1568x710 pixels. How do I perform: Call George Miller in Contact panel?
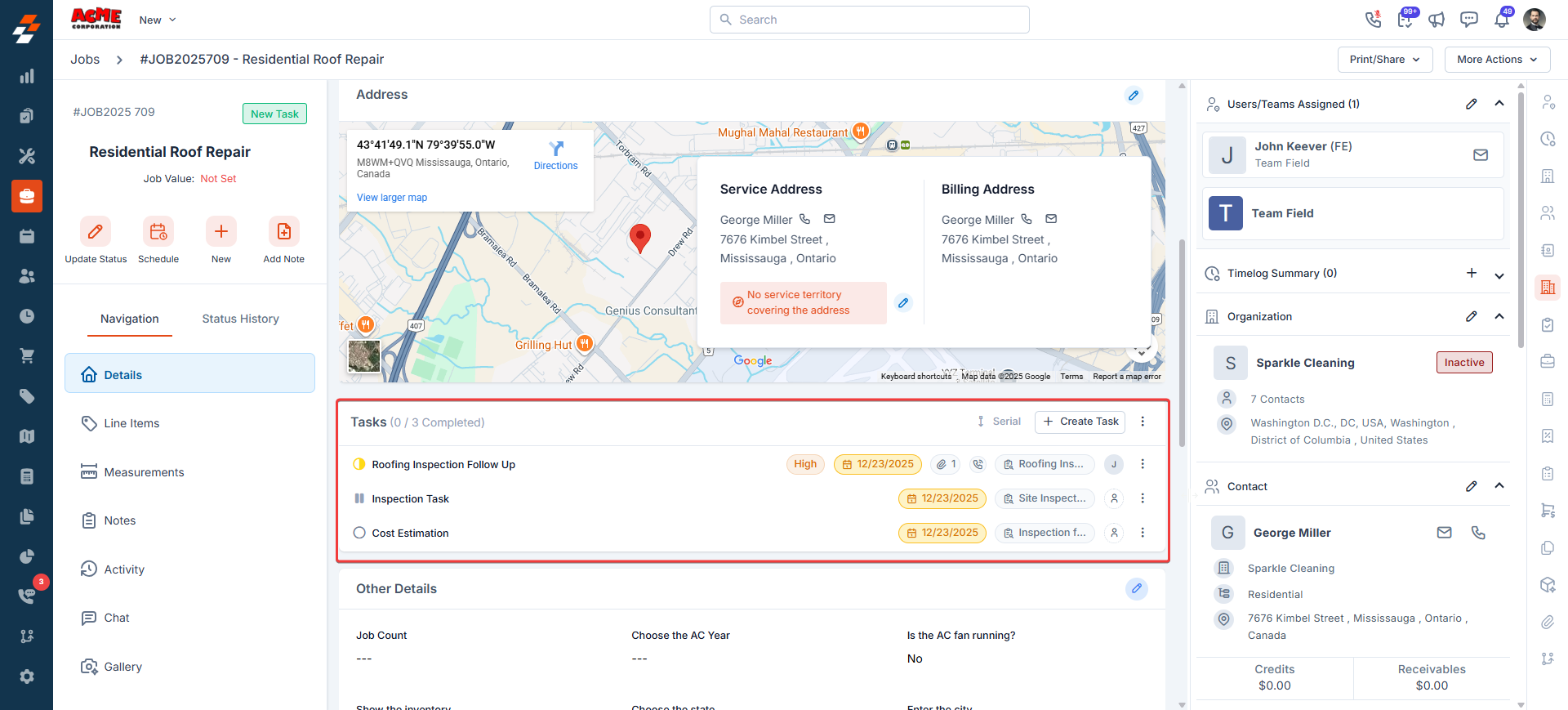point(1478,533)
